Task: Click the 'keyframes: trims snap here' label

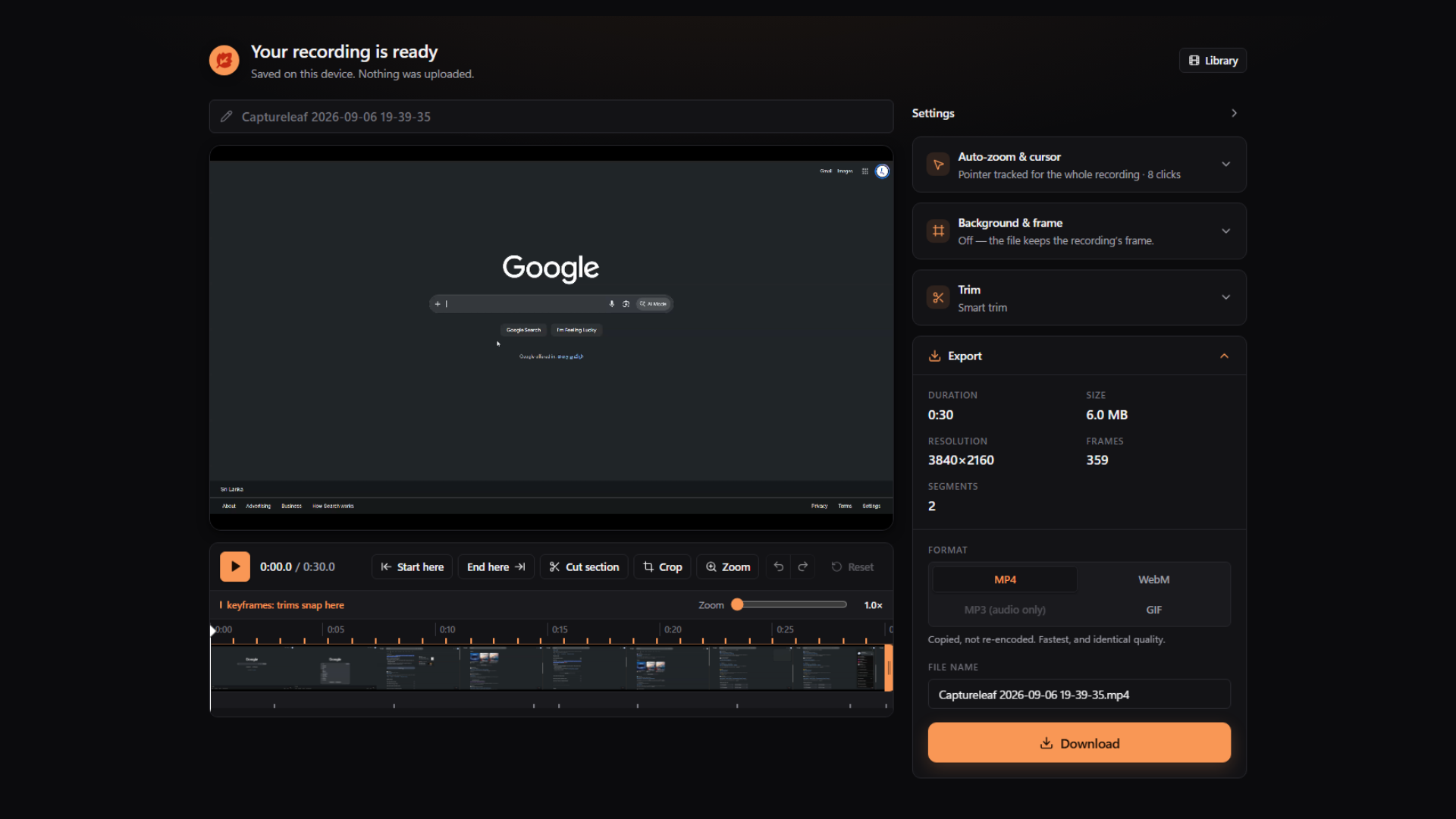Action: (x=285, y=605)
